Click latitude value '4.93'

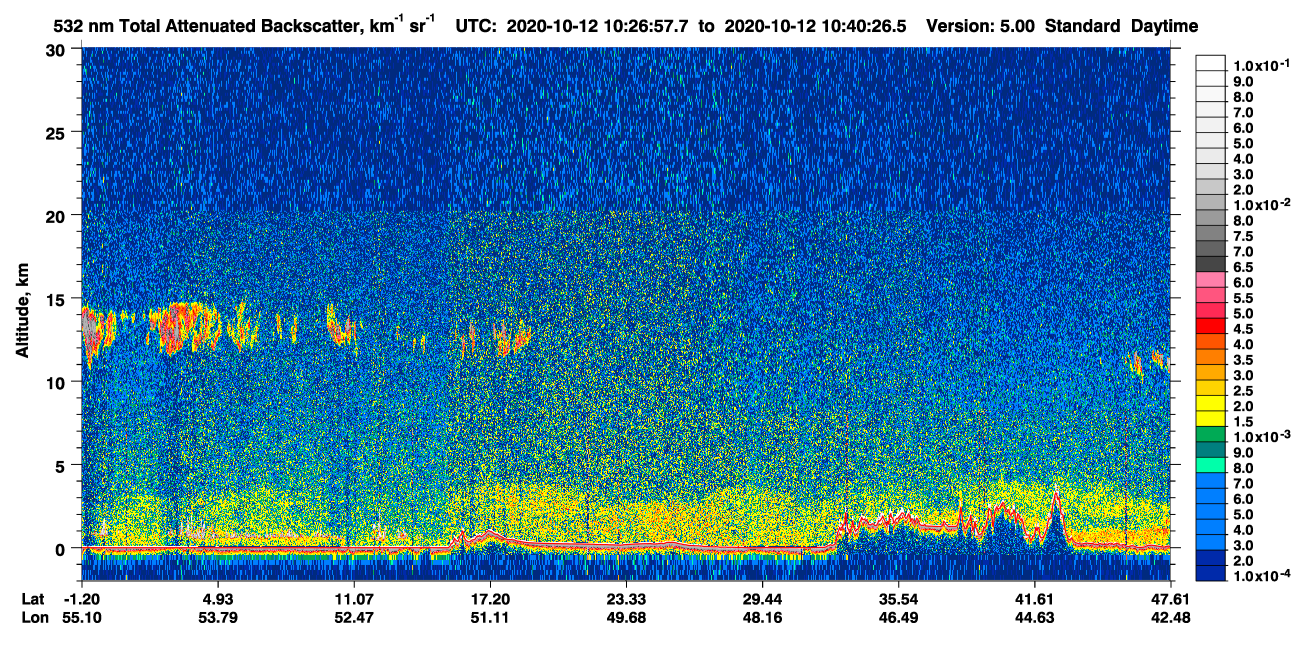pyautogui.click(x=217, y=598)
